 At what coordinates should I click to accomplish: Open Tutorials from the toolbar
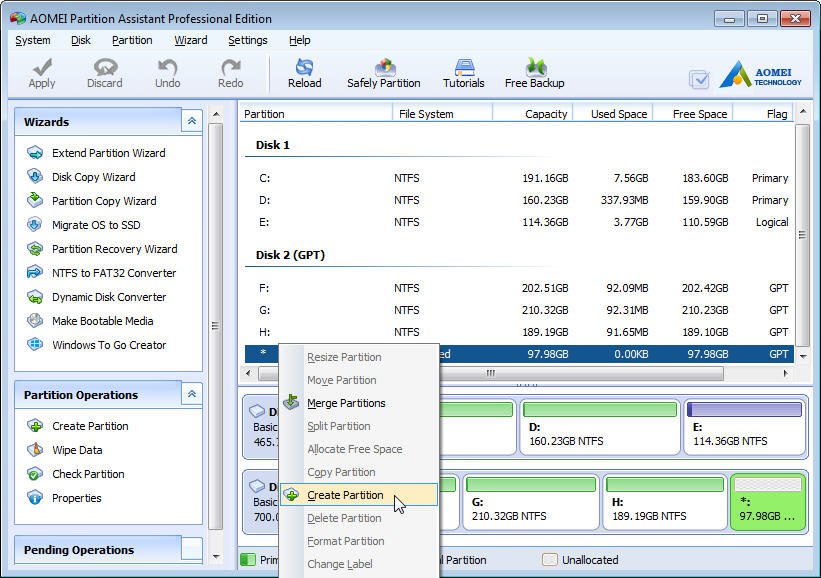click(x=463, y=73)
